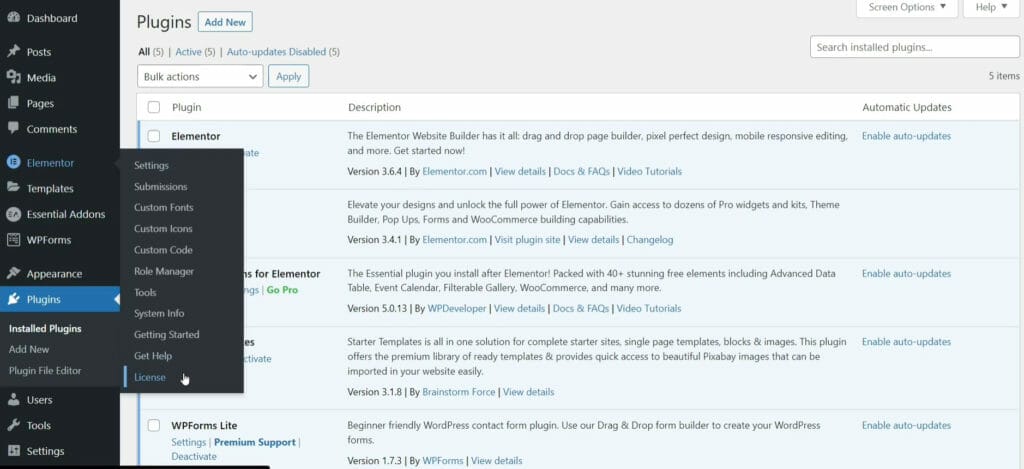Click the Comments bubble icon

click(14, 129)
